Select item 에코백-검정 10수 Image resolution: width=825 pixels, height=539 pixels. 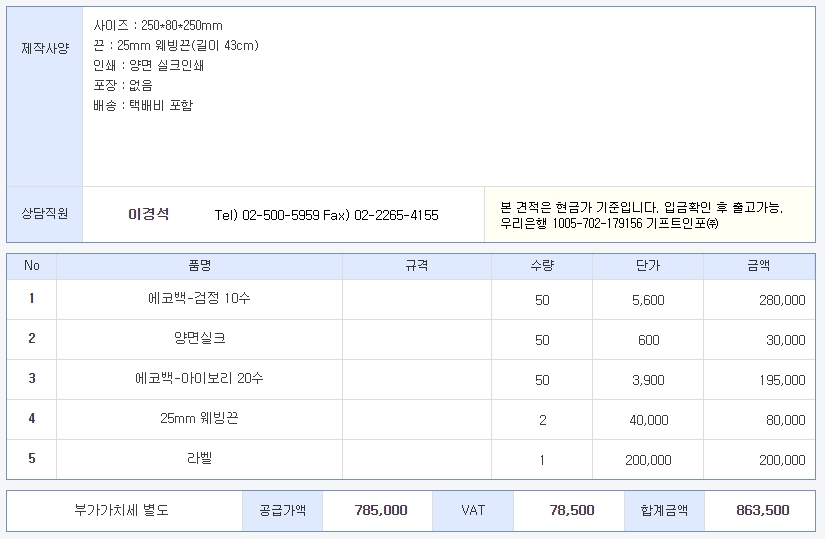click(199, 299)
